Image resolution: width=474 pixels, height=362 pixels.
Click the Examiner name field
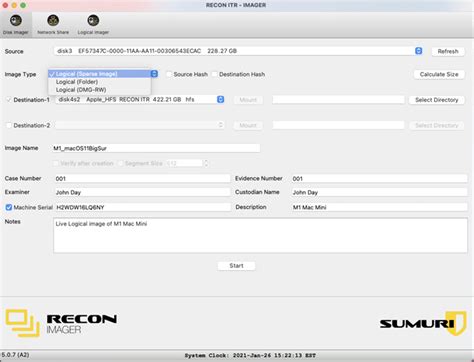click(142, 192)
